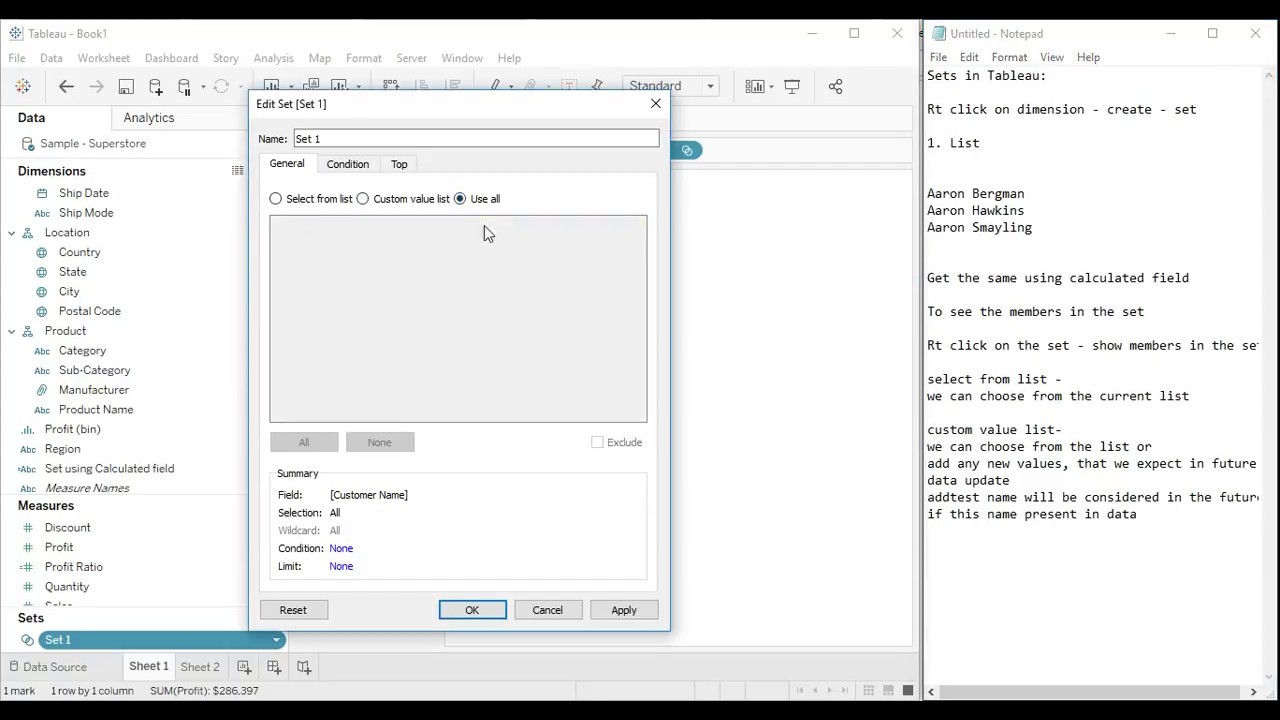
Task: Click the Reset button
Action: click(x=293, y=610)
